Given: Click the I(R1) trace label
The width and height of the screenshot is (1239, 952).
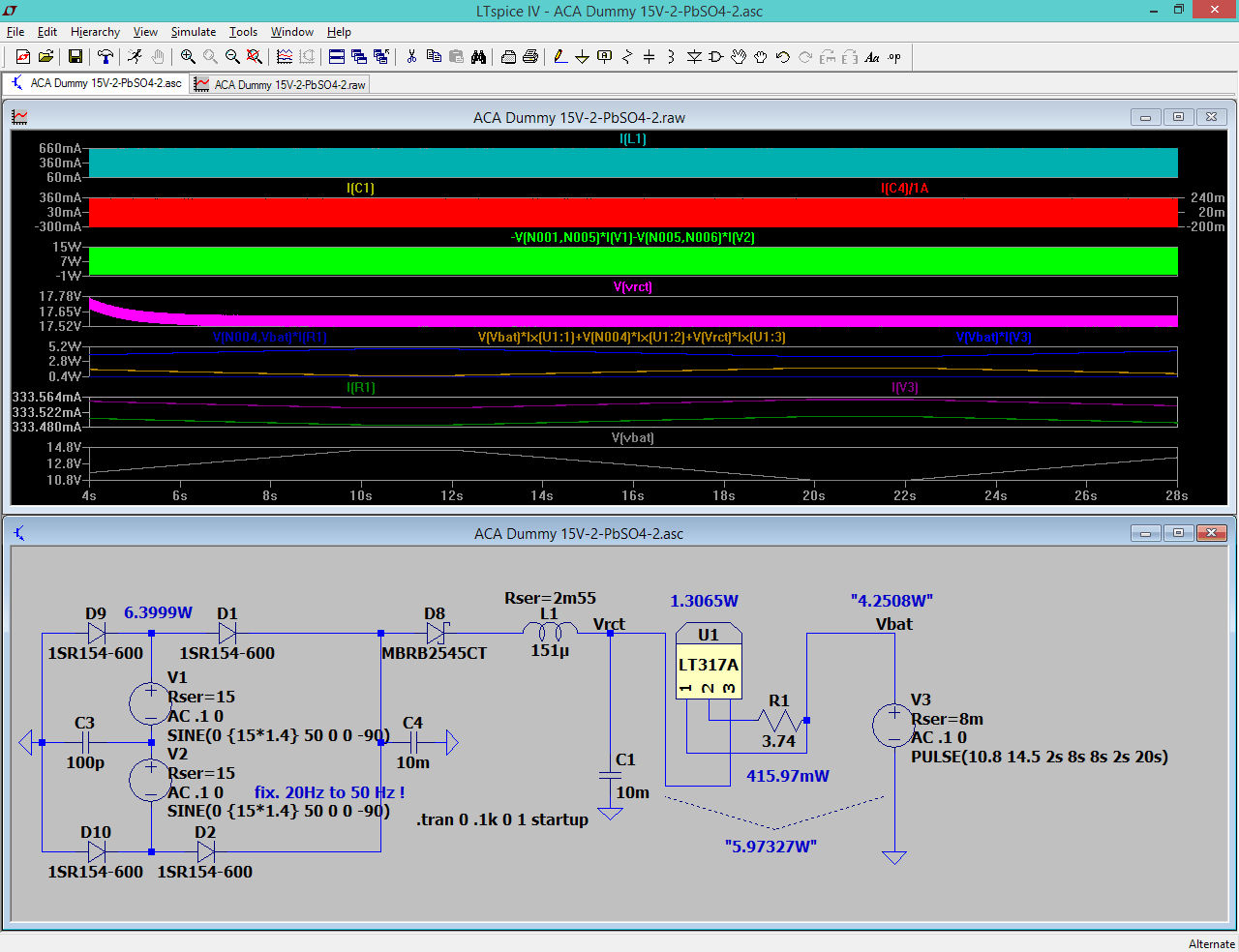Looking at the screenshot, I should (x=361, y=388).
